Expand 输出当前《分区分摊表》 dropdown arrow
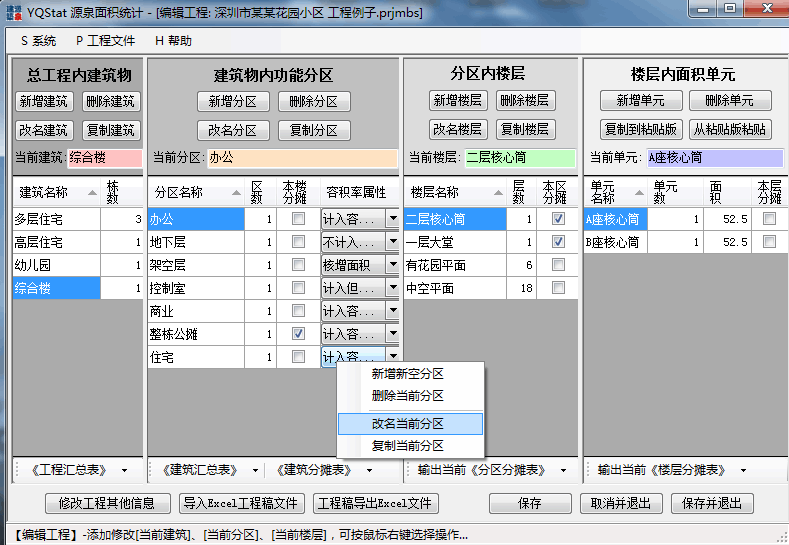The width and height of the screenshot is (789, 545). (x=563, y=471)
